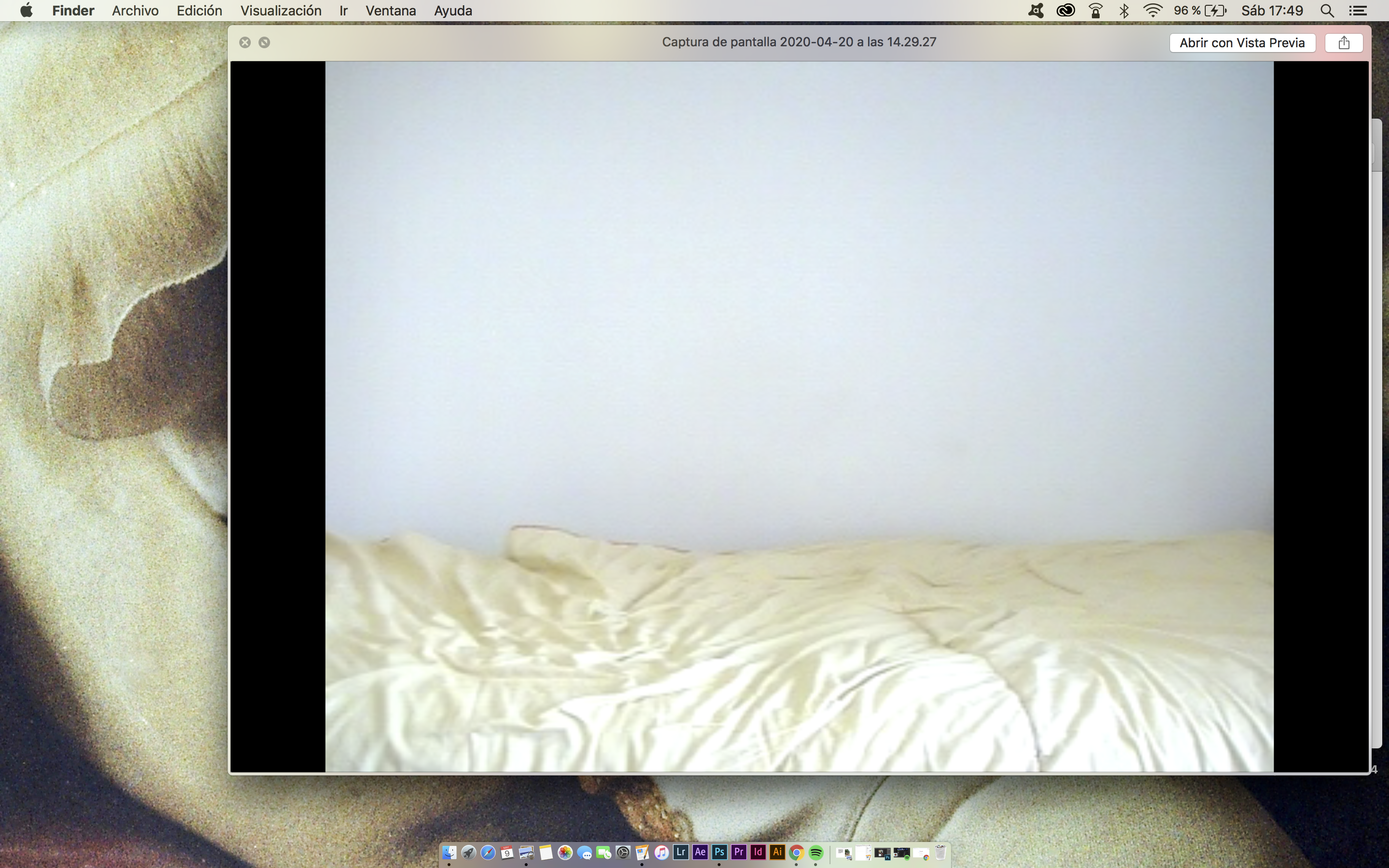Open the Visualización menu
This screenshot has height=868, width=1389.
tap(280, 10)
